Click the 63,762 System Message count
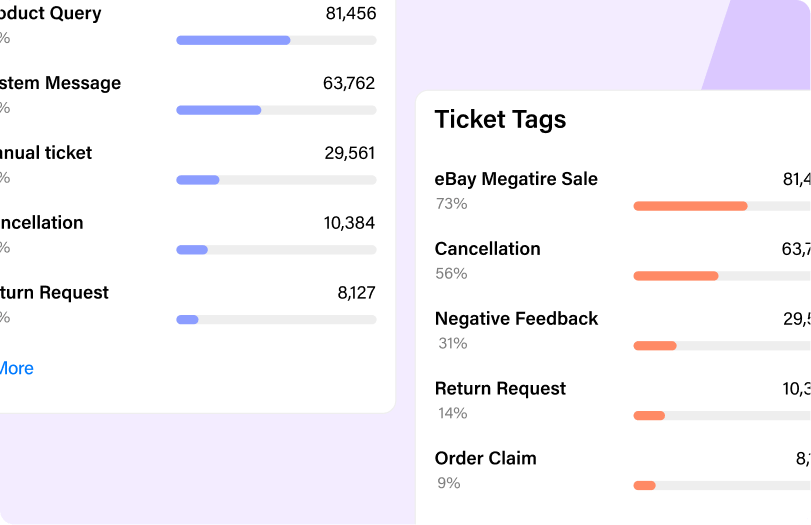Viewport: 811px width, 525px height. pos(348,83)
